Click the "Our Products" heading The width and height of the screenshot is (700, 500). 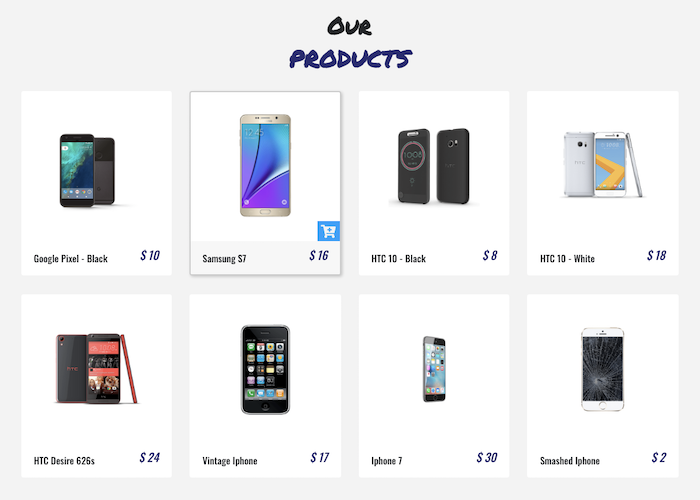(x=350, y=43)
